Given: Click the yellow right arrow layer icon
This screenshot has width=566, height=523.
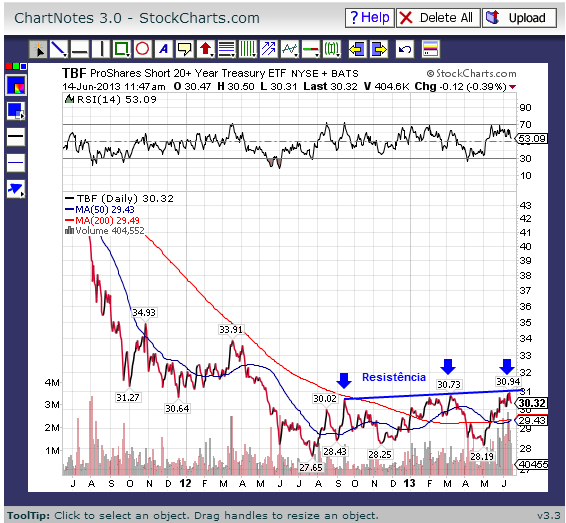Looking at the screenshot, I should pyautogui.click(x=378, y=49).
